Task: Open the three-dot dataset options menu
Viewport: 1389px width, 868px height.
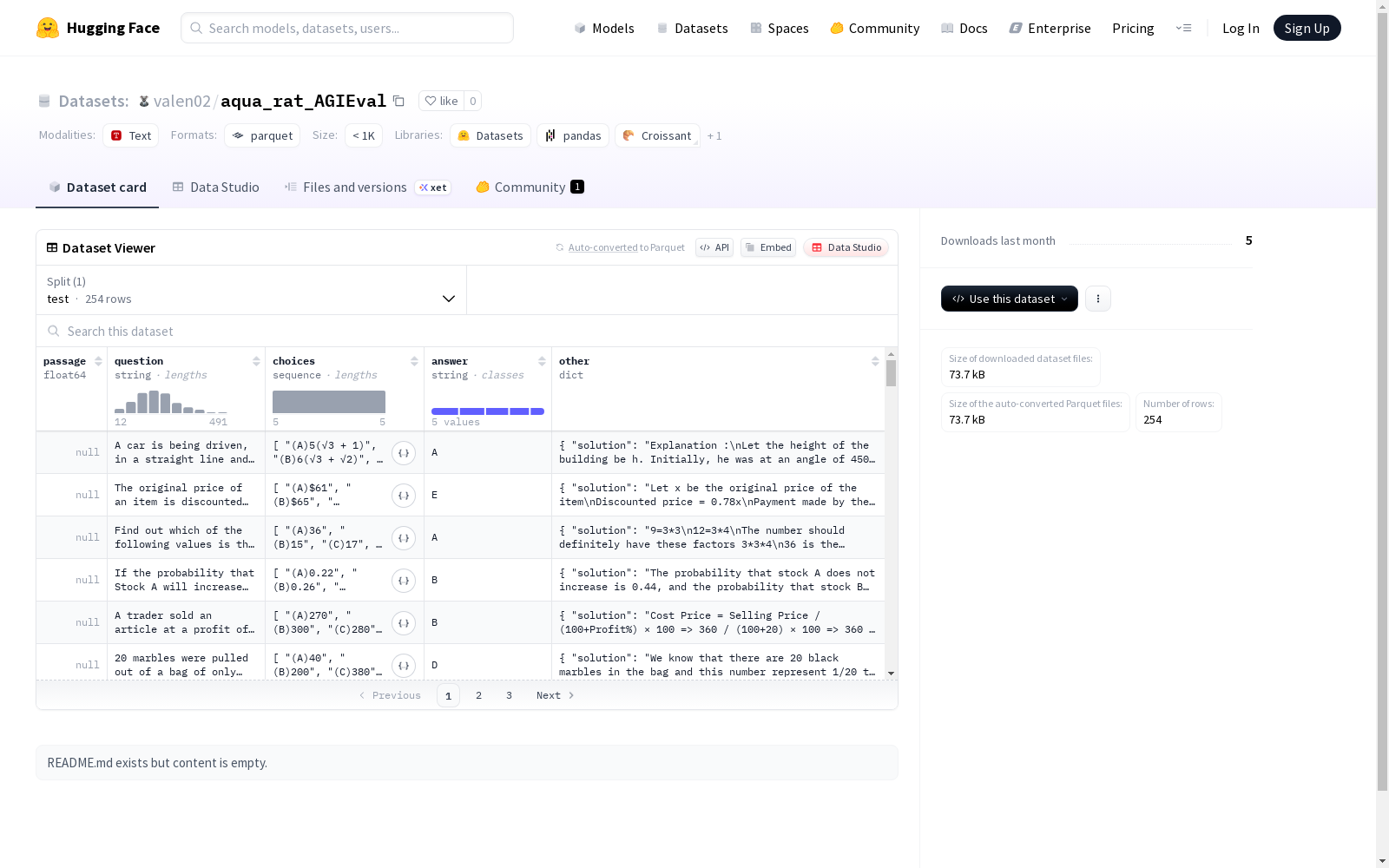Action: 1098,299
